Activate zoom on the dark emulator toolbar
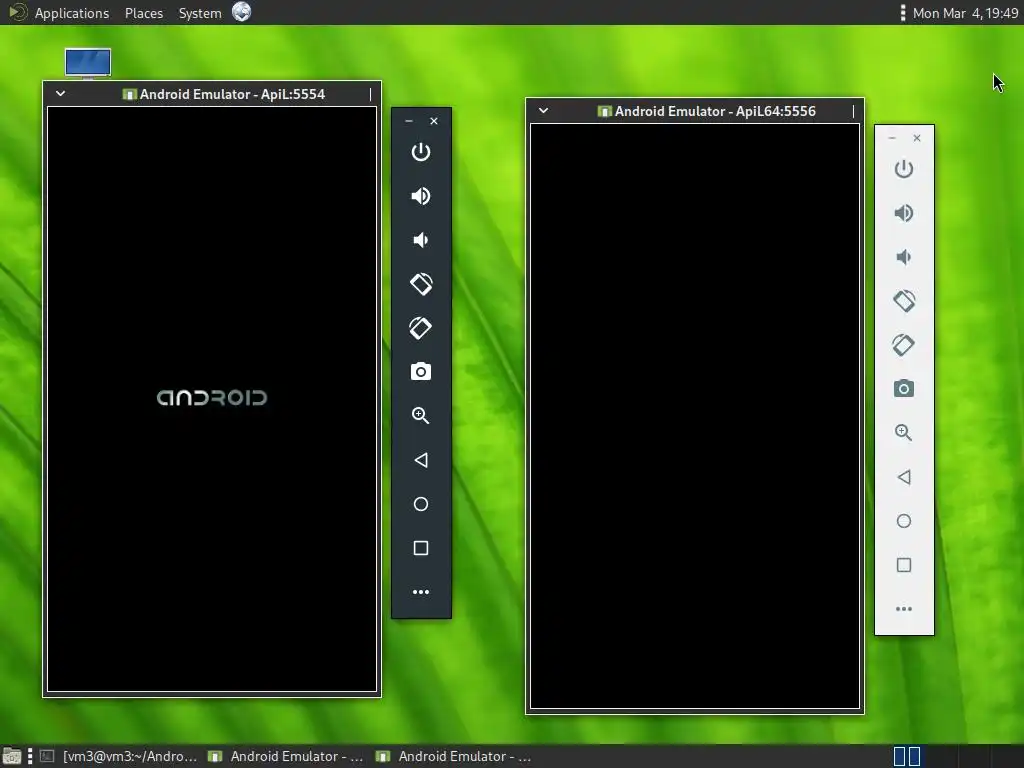 421,415
